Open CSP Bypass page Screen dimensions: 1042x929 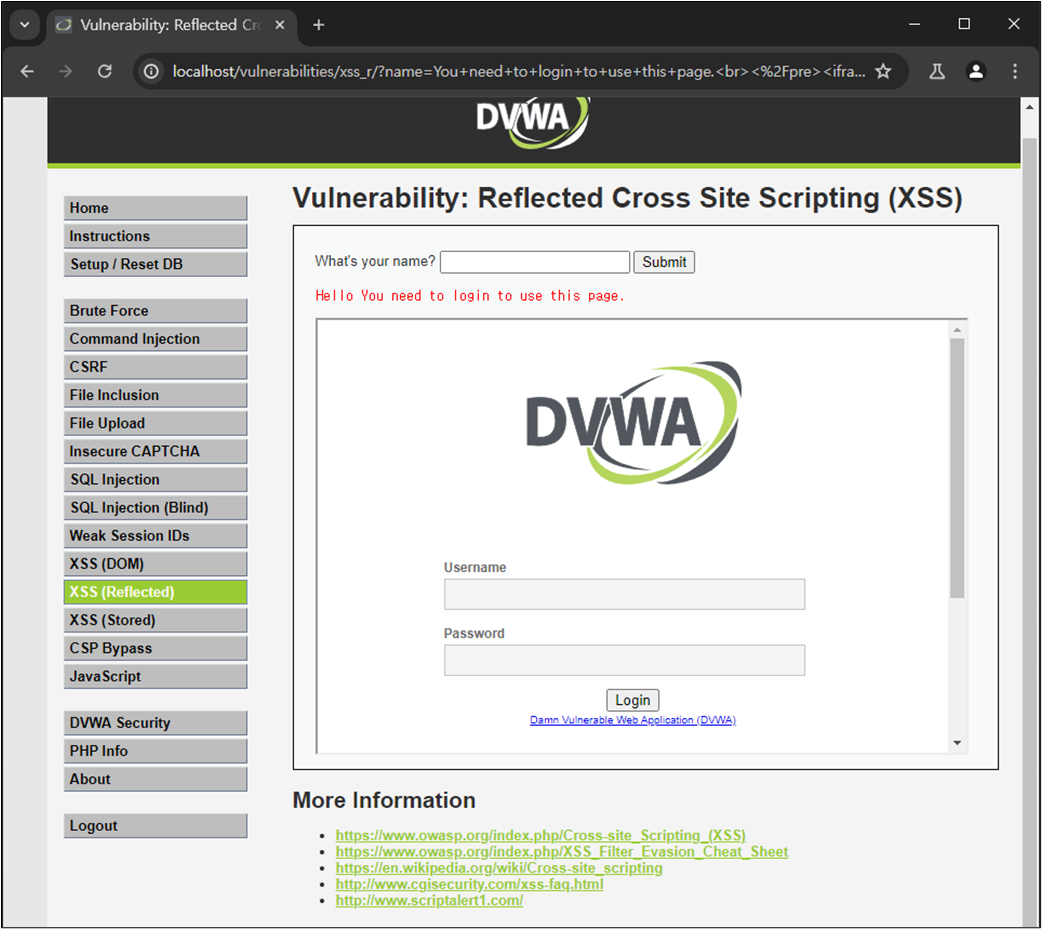pos(156,648)
